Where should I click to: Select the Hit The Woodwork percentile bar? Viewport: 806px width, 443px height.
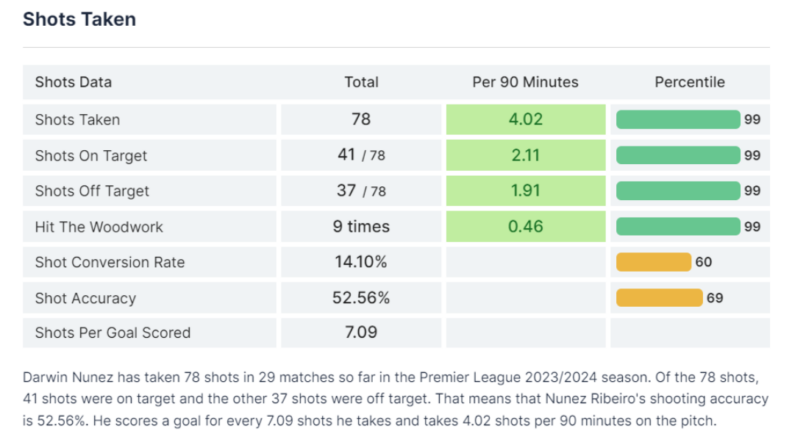[677, 226]
